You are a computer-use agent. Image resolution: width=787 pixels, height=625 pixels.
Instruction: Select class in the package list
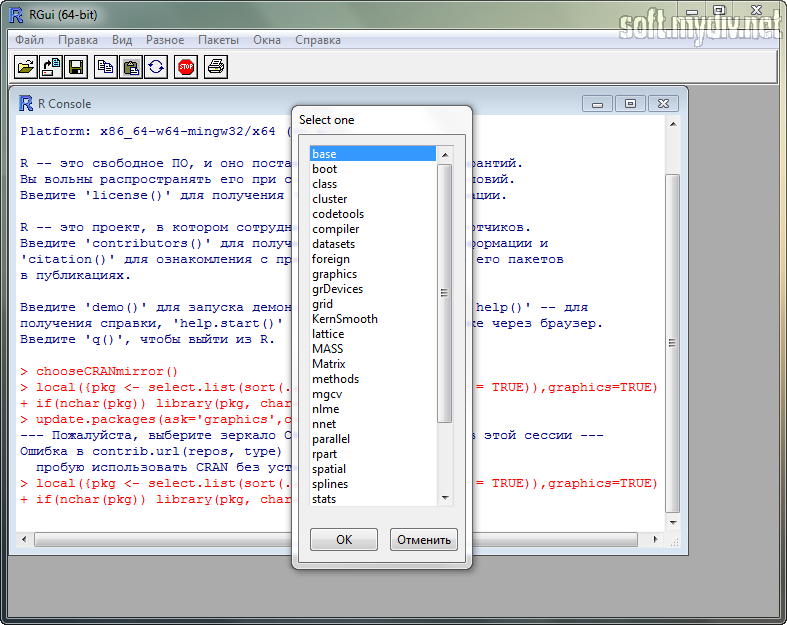[373, 184]
